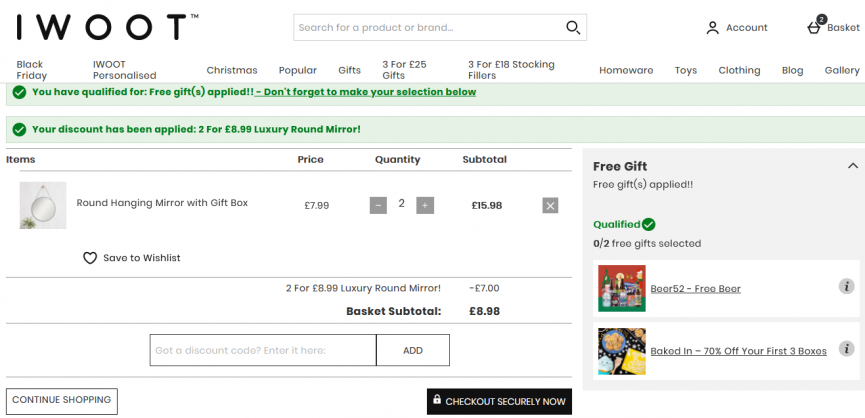Open the Basket icon
Viewport: 865px width, 418px height.
[814, 28]
